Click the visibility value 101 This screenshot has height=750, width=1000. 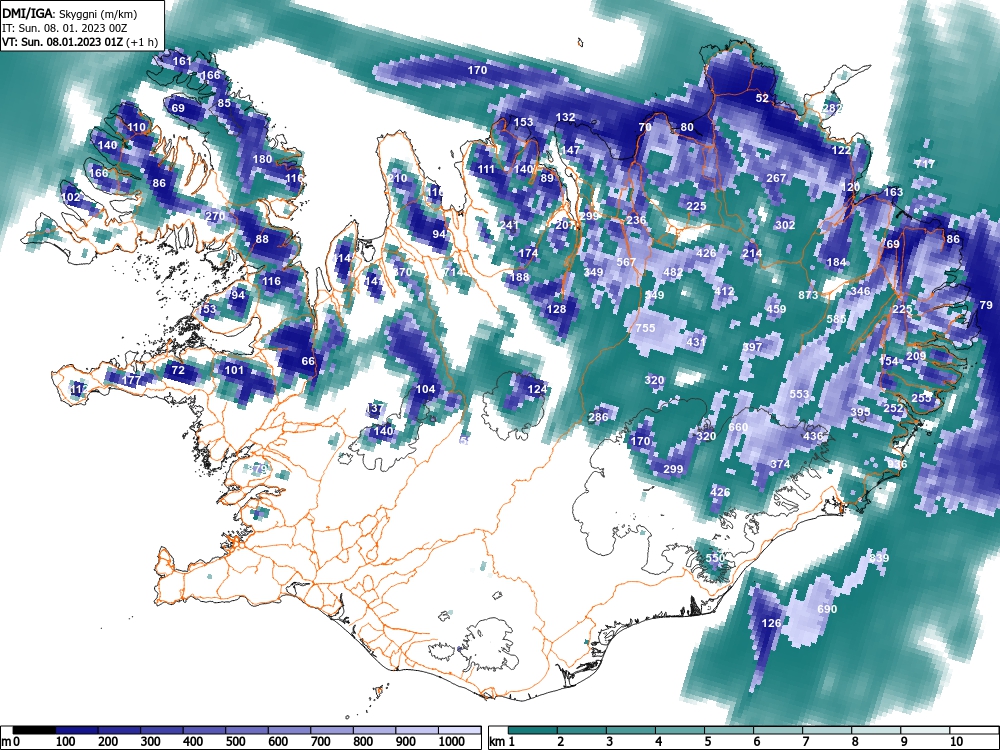[234, 370]
